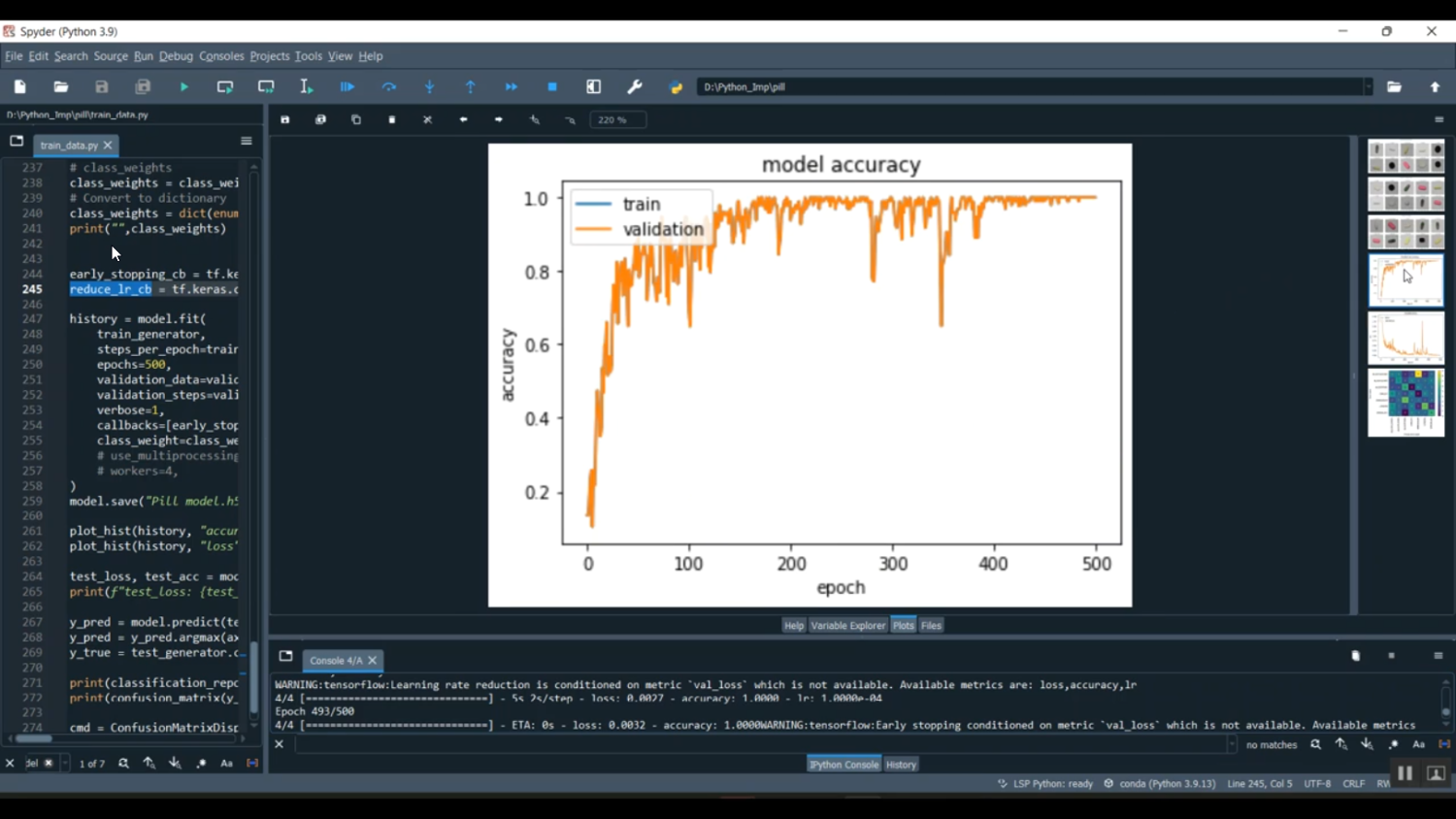The height and width of the screenshot is (819, 1456).
Task: Expand the working directory path dropdown
Action: [x=1368, y=87]
